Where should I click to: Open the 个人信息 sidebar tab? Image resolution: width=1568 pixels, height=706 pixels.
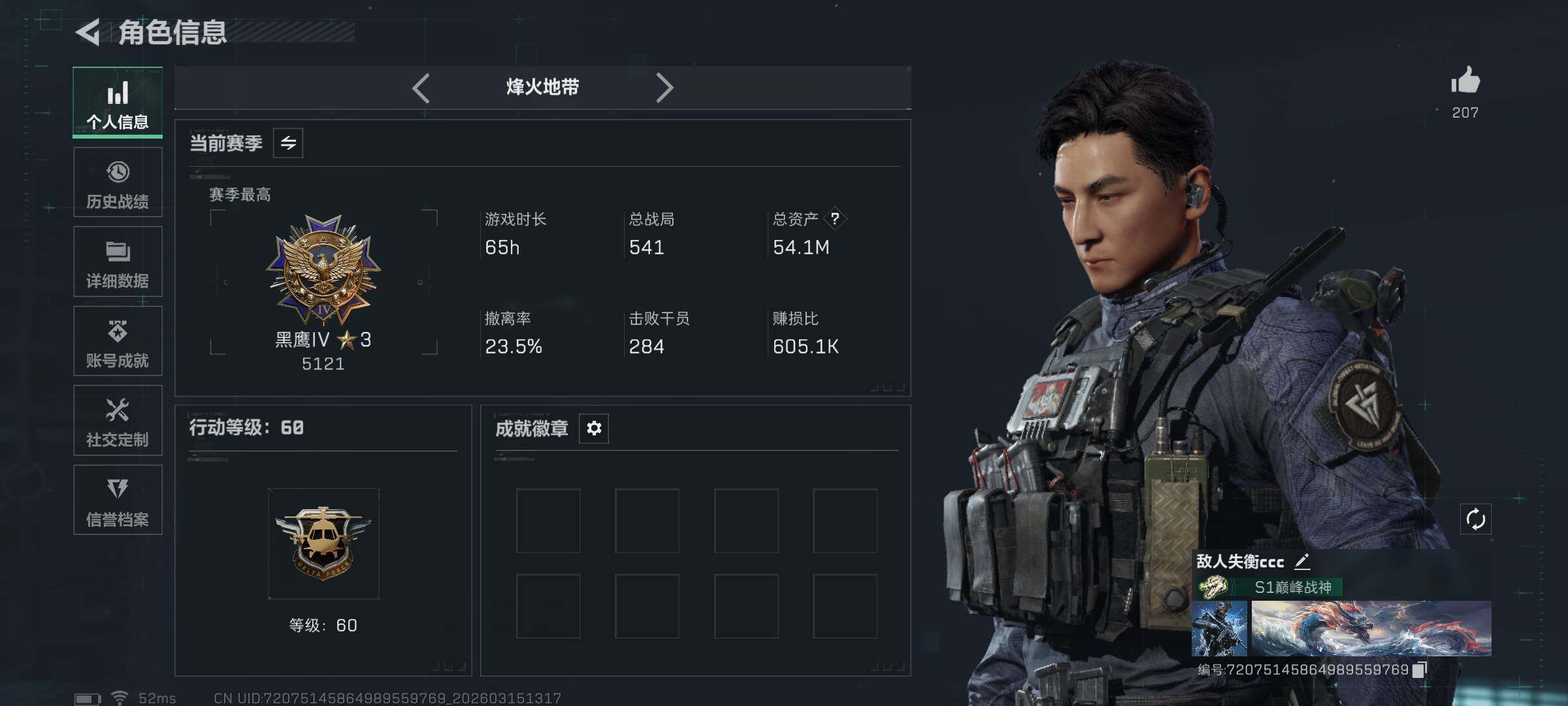[118, 103]
